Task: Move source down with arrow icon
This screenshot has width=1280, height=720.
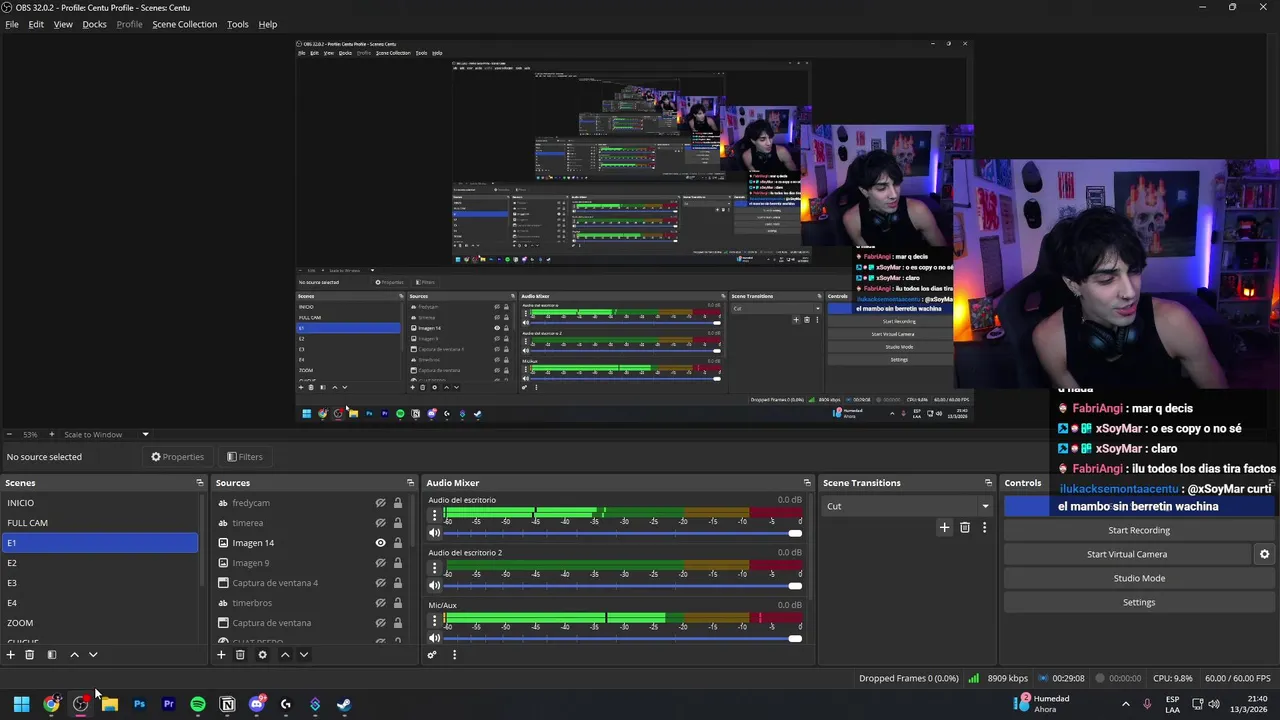Action: (x=304, y=655)
